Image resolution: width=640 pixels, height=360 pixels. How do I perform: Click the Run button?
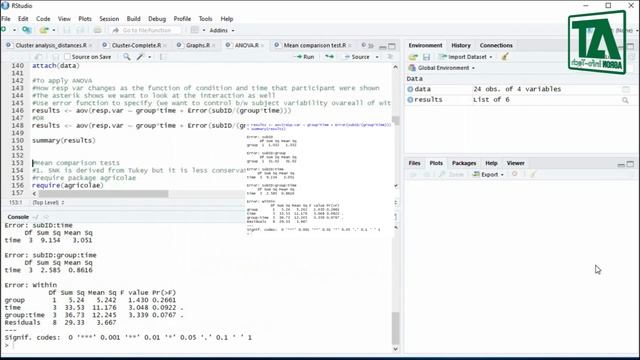pyautogui.click(x=305, y=57)
